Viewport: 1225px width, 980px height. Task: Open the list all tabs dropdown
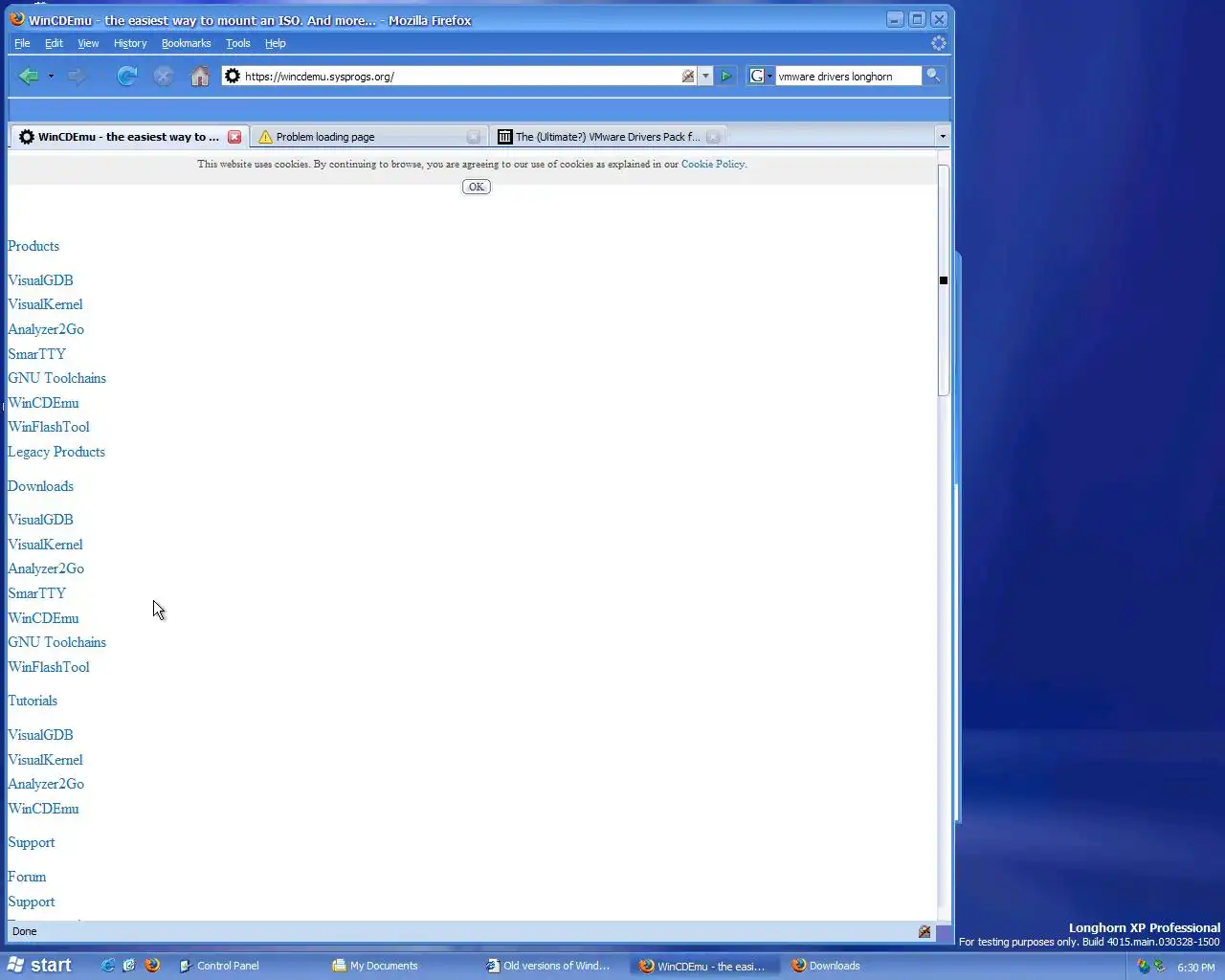[x=943, y=137]
